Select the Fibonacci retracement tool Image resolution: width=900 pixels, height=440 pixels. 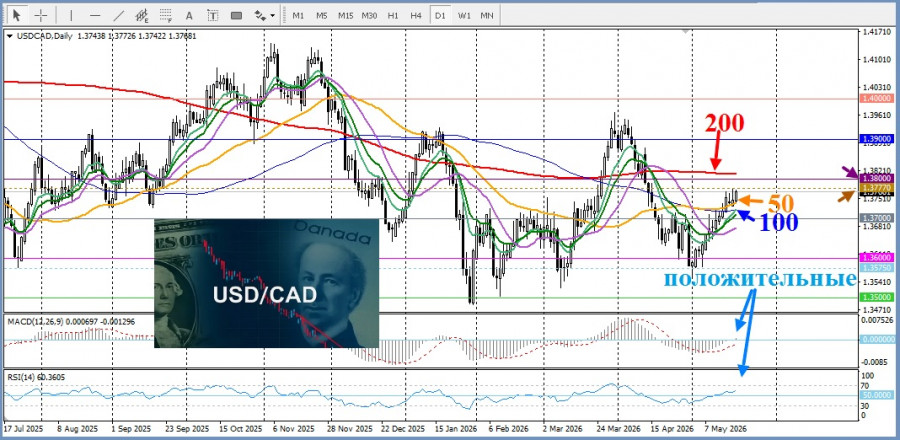click(166, 15)
